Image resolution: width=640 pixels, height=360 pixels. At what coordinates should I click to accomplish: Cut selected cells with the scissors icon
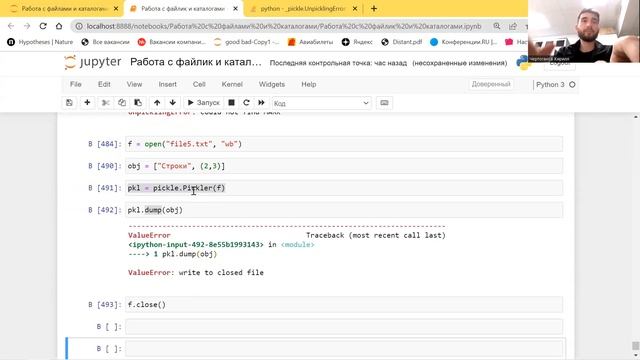point(106,103)
